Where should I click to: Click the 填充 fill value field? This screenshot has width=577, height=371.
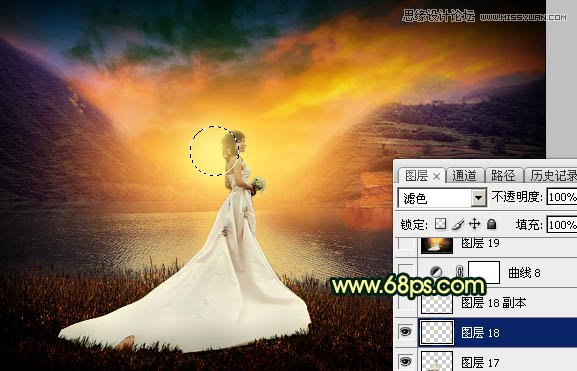pyautogui.click(x=562, y=225)
